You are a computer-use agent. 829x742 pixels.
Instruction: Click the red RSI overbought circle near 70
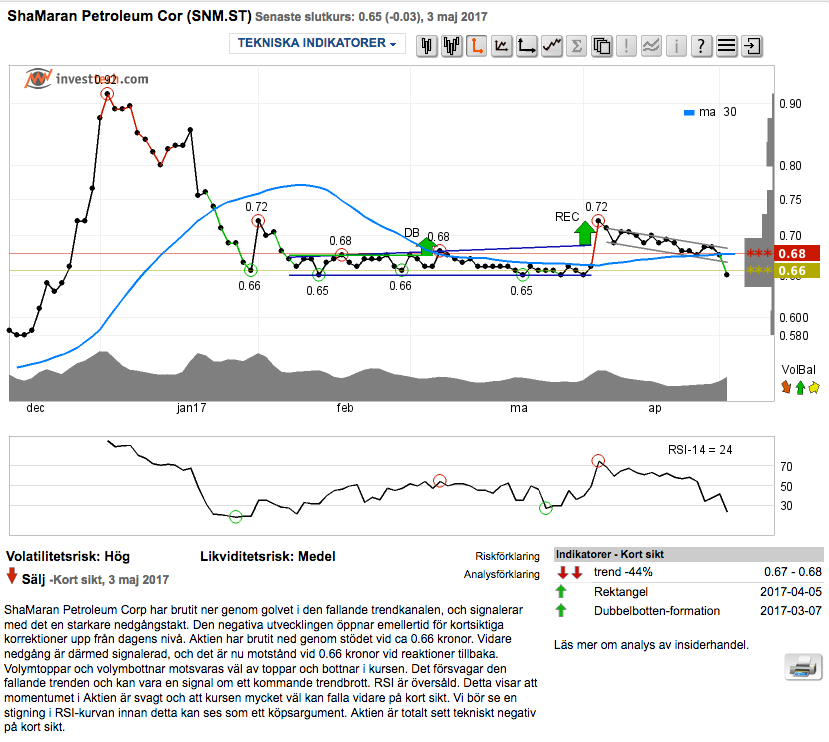tap(598, 461)
